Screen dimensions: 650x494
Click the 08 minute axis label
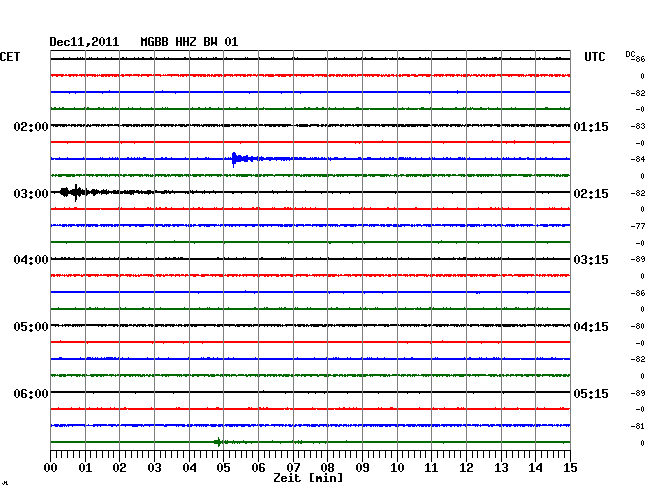327,467
